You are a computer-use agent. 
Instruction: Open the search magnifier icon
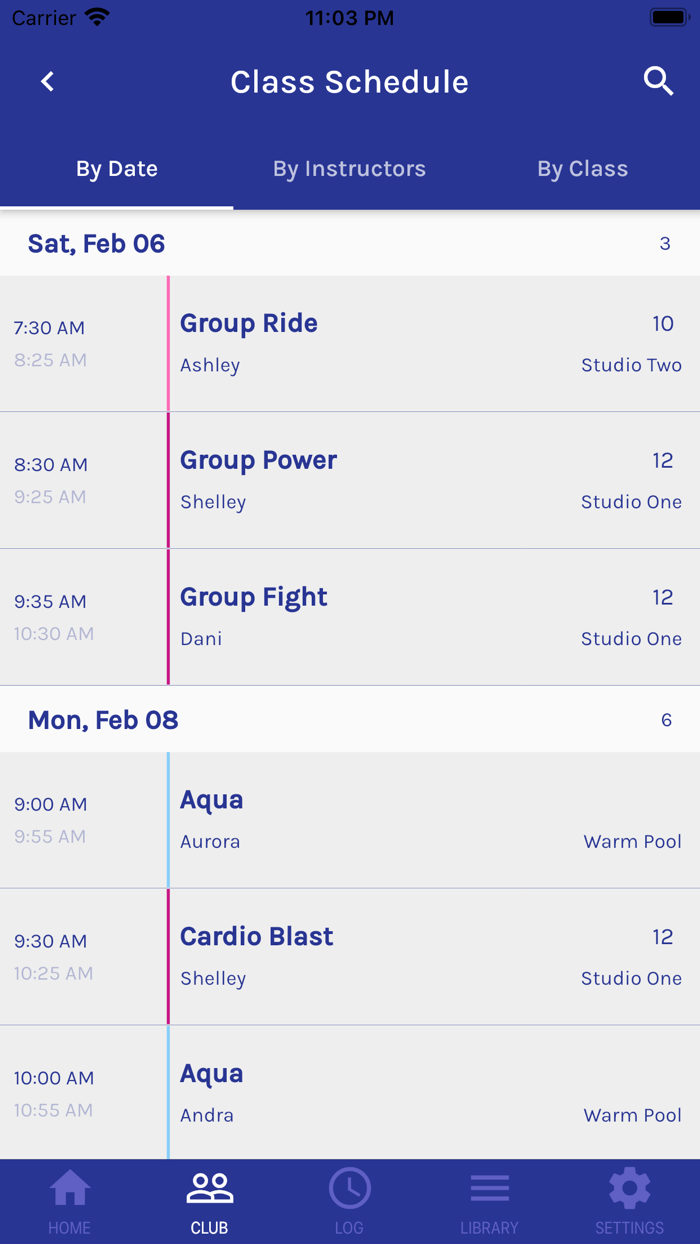(658, 82)
